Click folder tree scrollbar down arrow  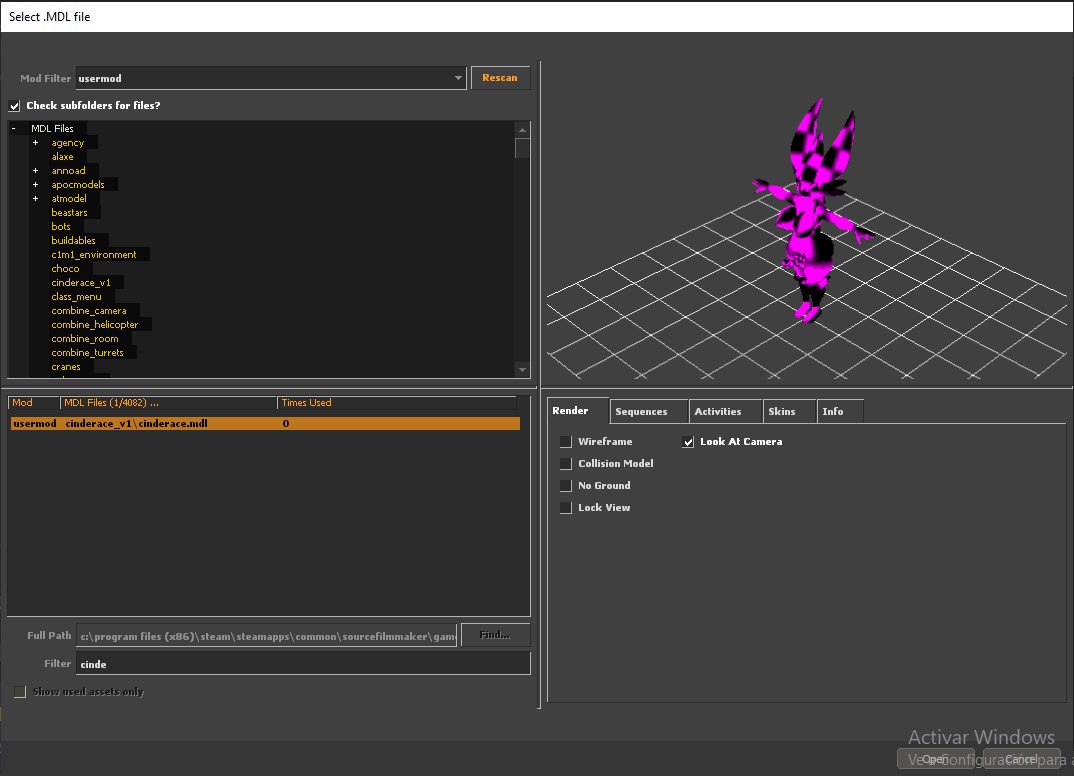523,370
